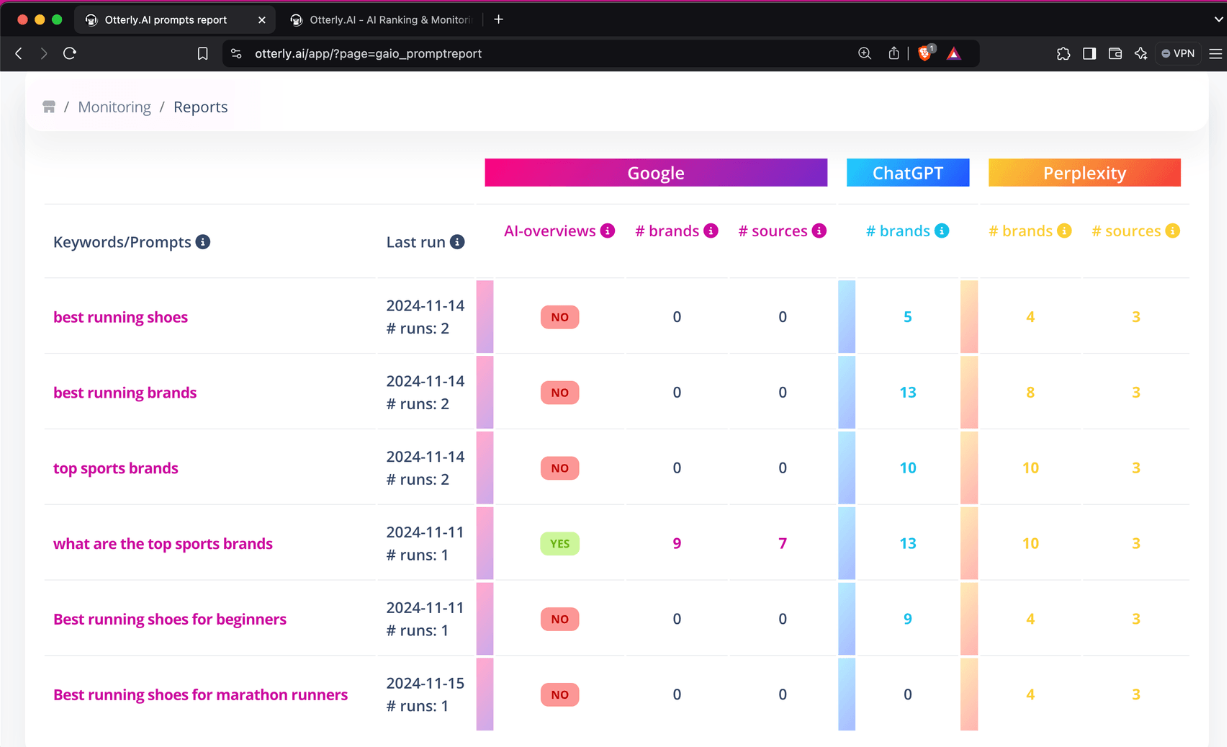
Task: Open a new browser tab
Action: (499, 20)
